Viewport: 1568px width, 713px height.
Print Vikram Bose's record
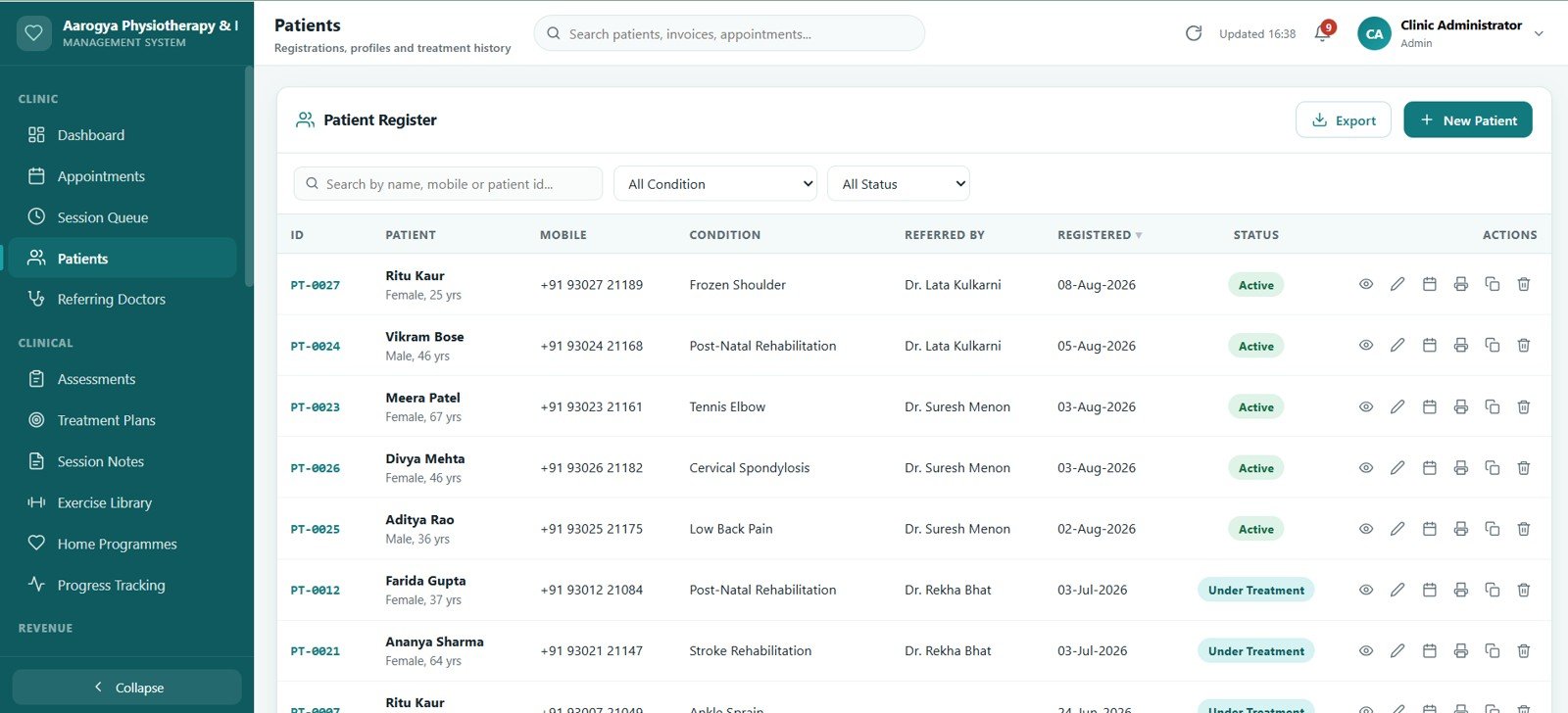(1461, 345)
